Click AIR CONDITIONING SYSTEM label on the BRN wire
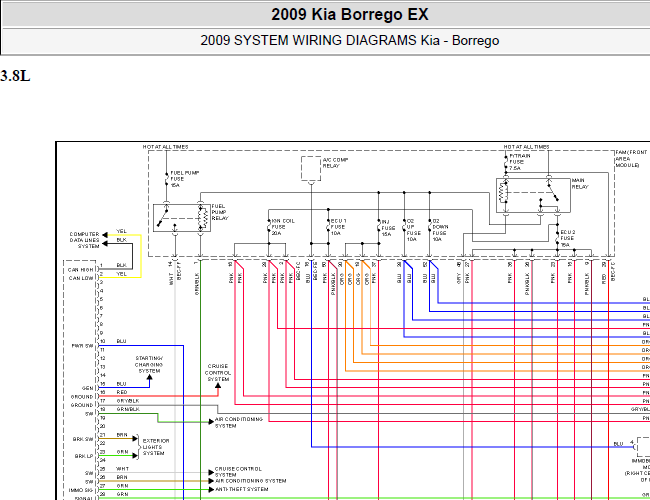This screenshot has height=500, width=650. coord(251,481)
